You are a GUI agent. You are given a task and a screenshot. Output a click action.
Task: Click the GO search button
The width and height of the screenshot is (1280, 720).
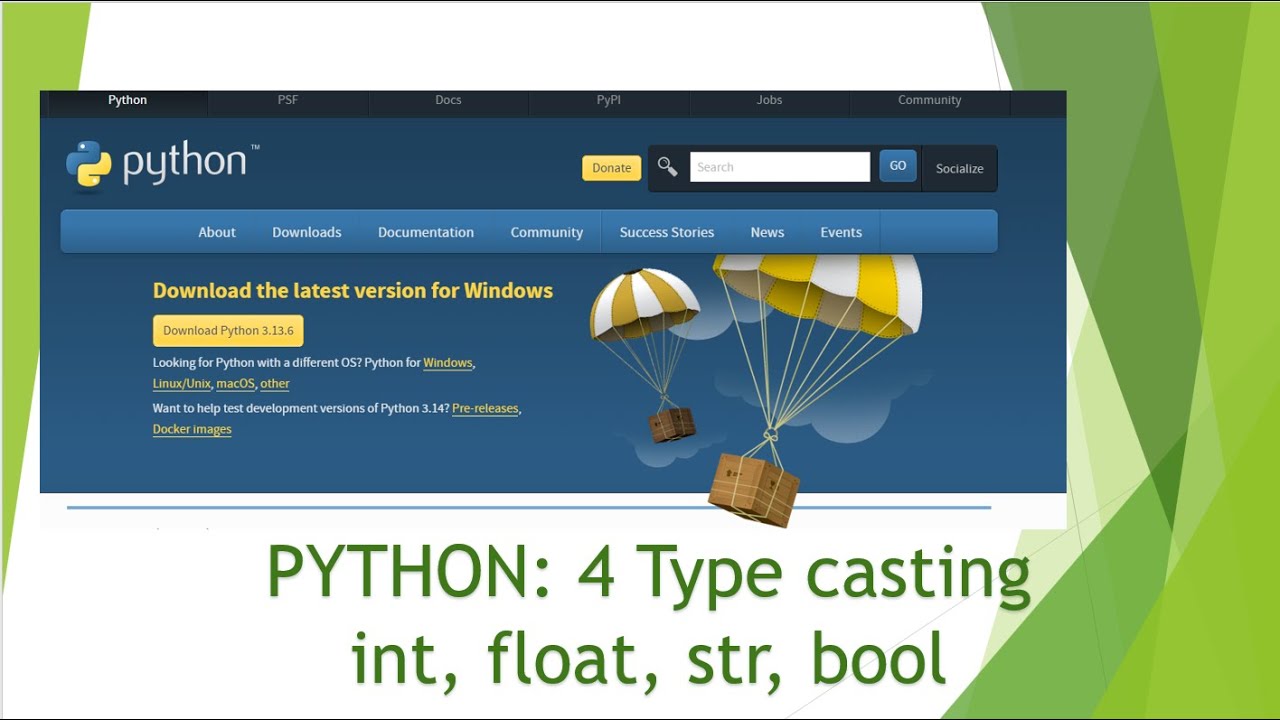898,166
